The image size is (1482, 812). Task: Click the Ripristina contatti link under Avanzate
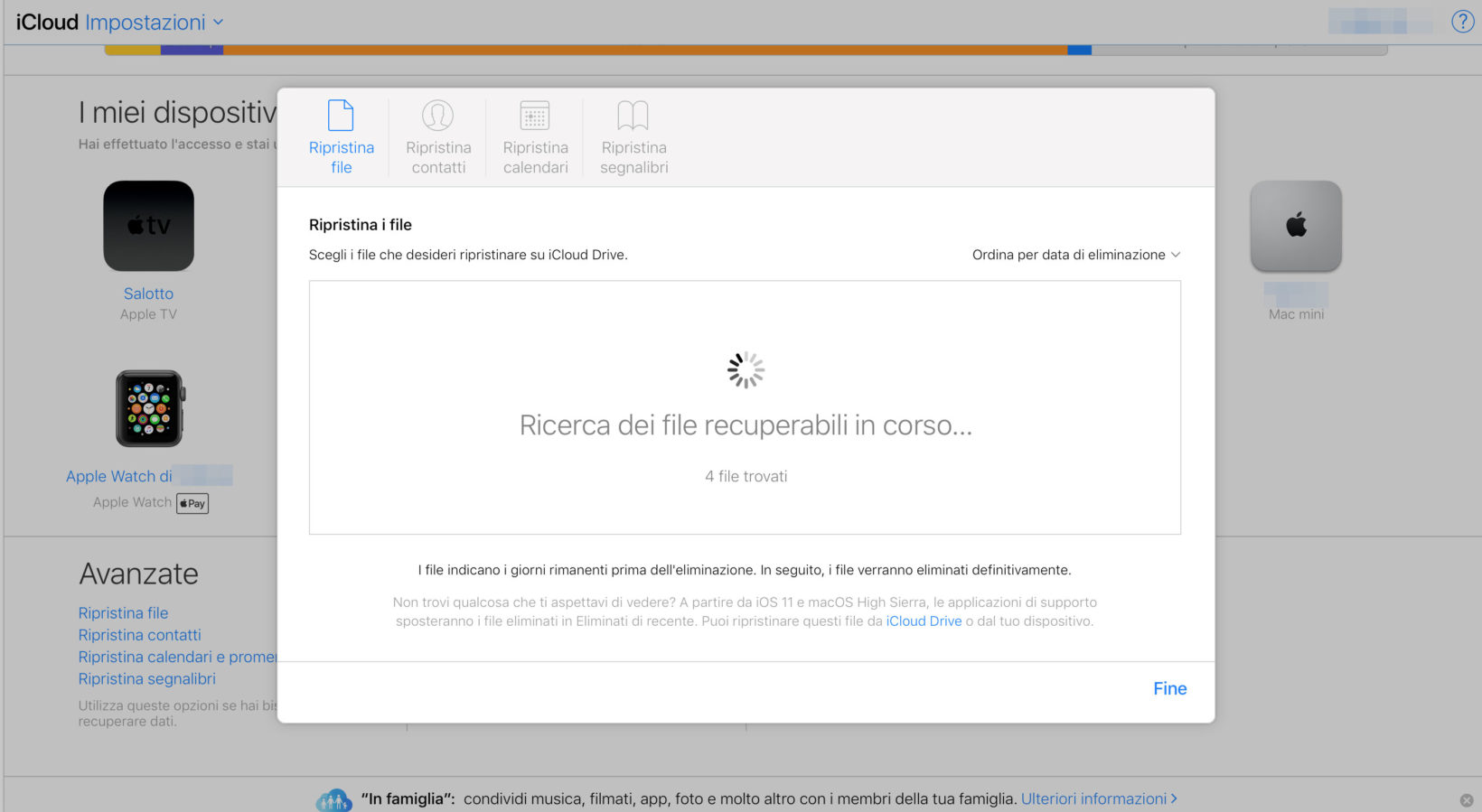click(139, 635)
